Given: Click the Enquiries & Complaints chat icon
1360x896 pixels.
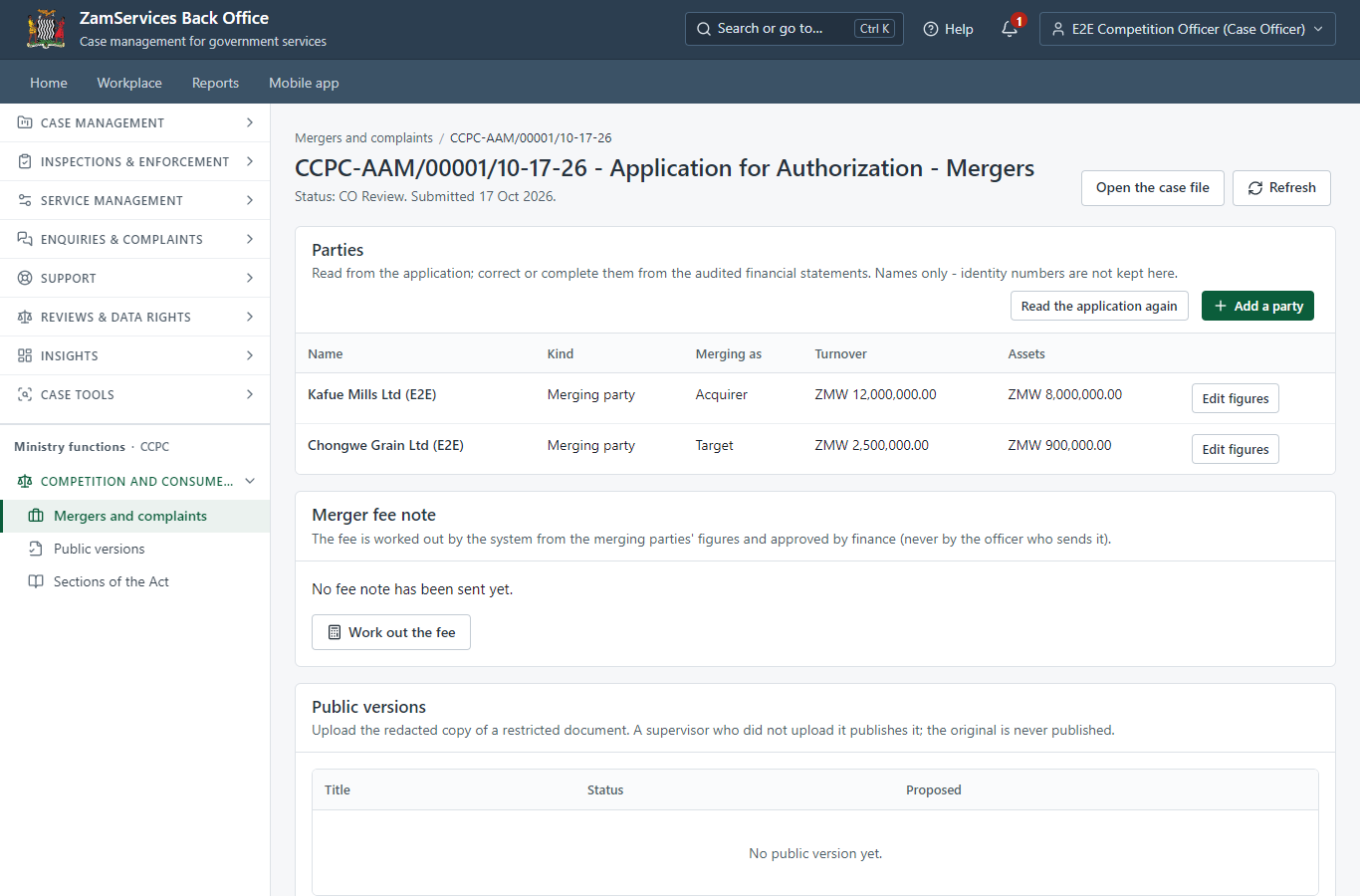Looking at the screenshot, I should [x=25, y=239].
